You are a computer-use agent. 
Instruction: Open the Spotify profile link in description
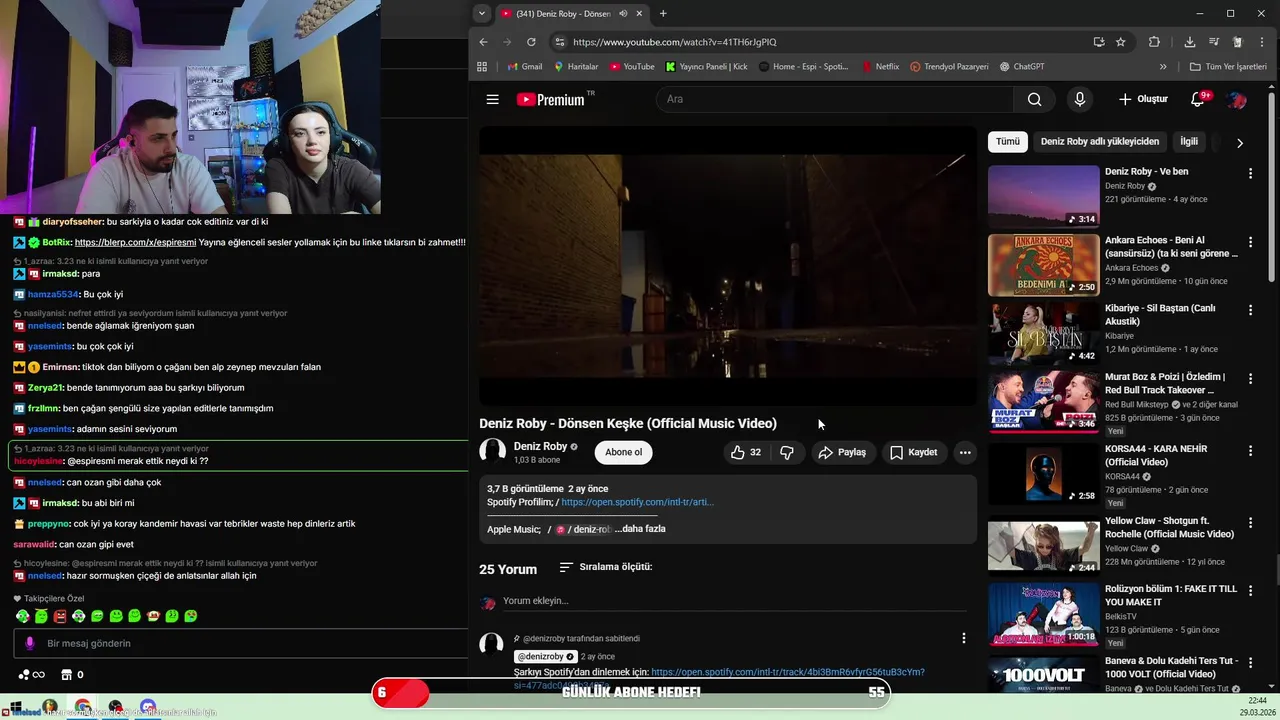click(637, 502)
